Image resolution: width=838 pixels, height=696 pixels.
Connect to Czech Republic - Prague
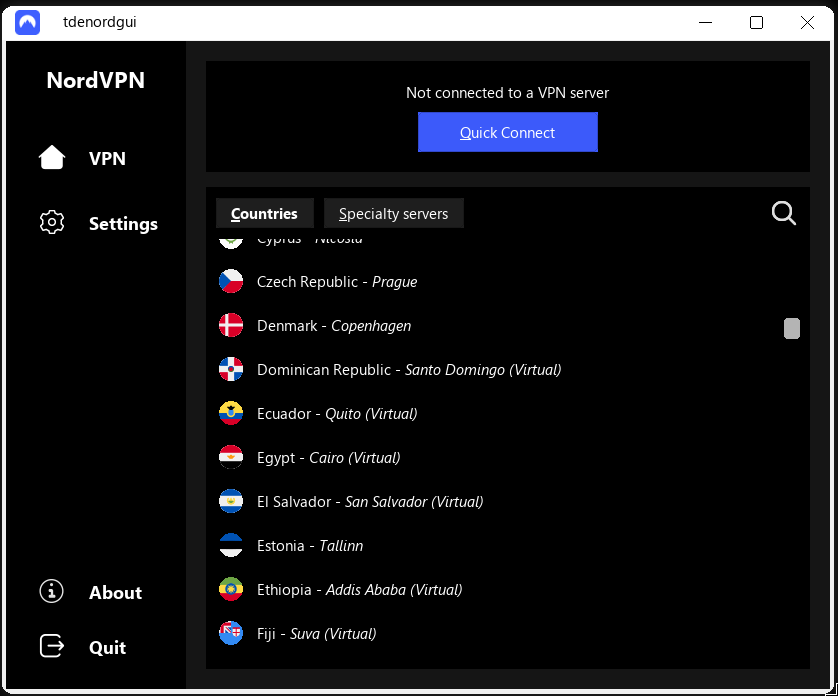pos(337,282)
